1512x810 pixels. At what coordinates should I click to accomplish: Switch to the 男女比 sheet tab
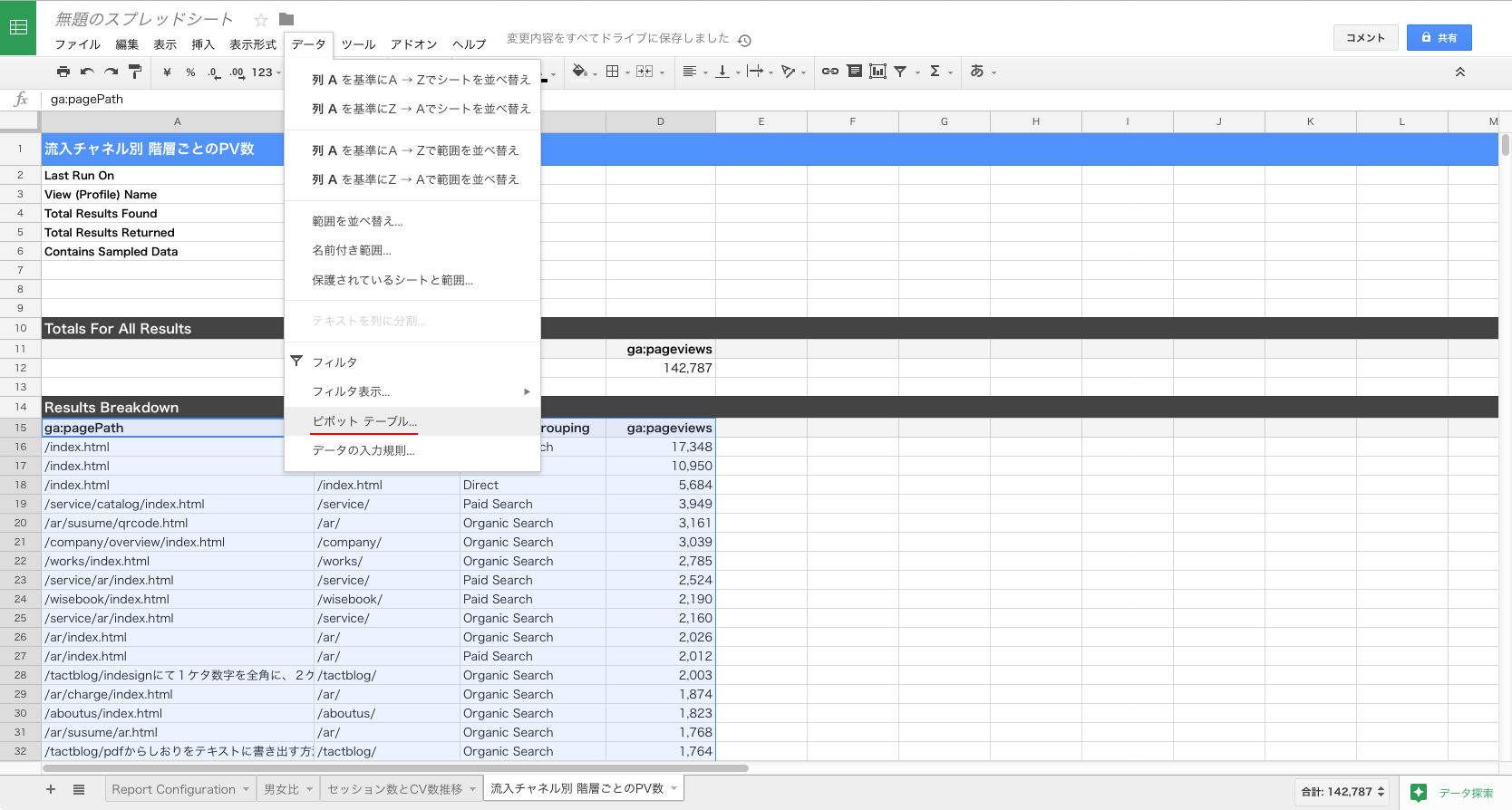click(281, 789)
